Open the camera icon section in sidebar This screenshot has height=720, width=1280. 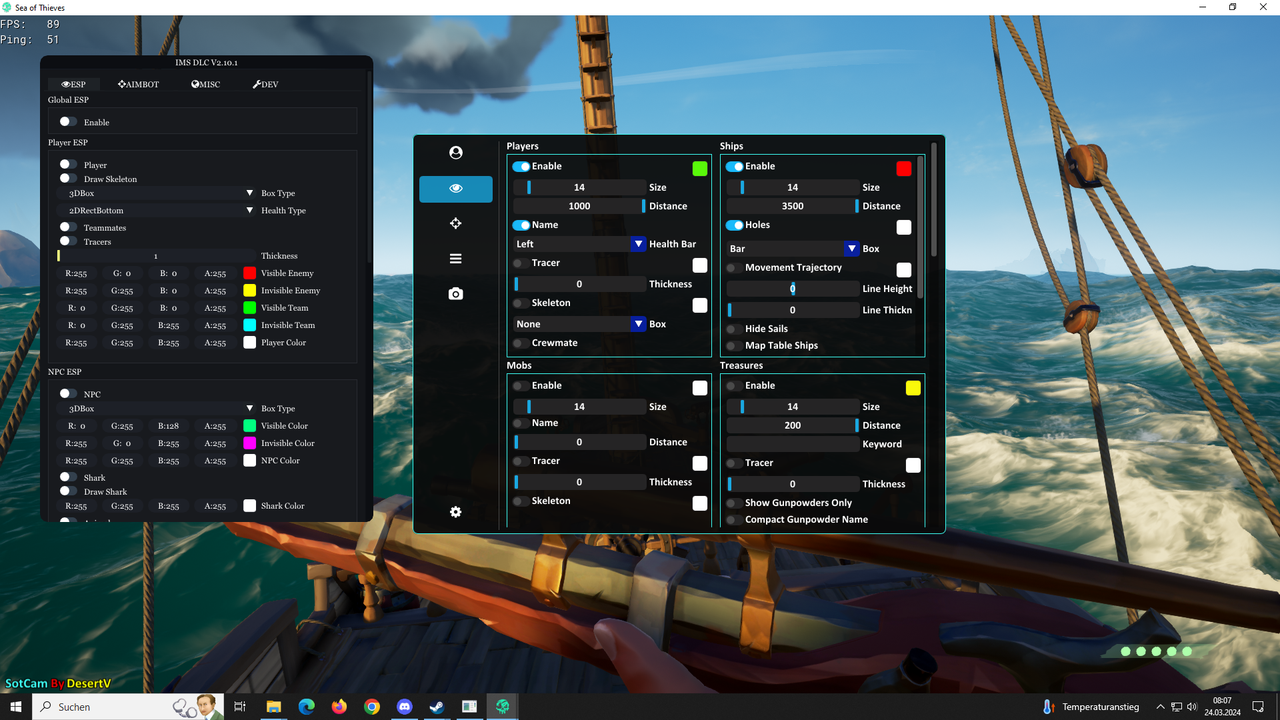[x=456, y=294]
